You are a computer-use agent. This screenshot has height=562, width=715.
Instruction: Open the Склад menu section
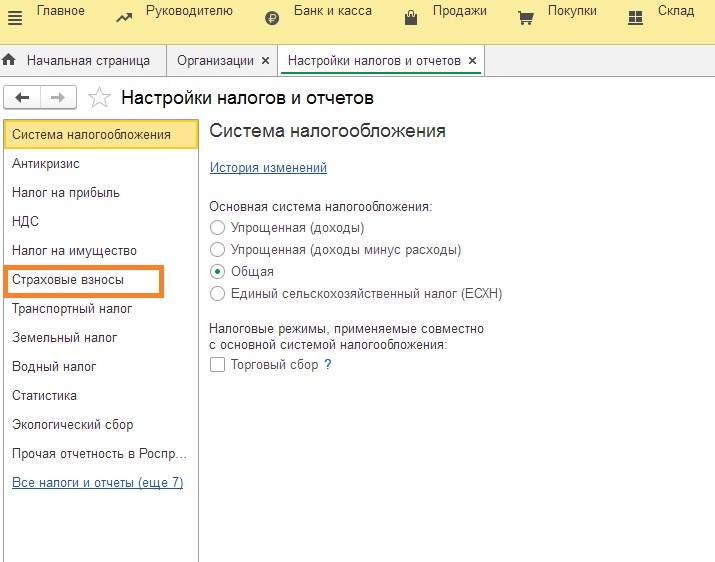(676, 10)
